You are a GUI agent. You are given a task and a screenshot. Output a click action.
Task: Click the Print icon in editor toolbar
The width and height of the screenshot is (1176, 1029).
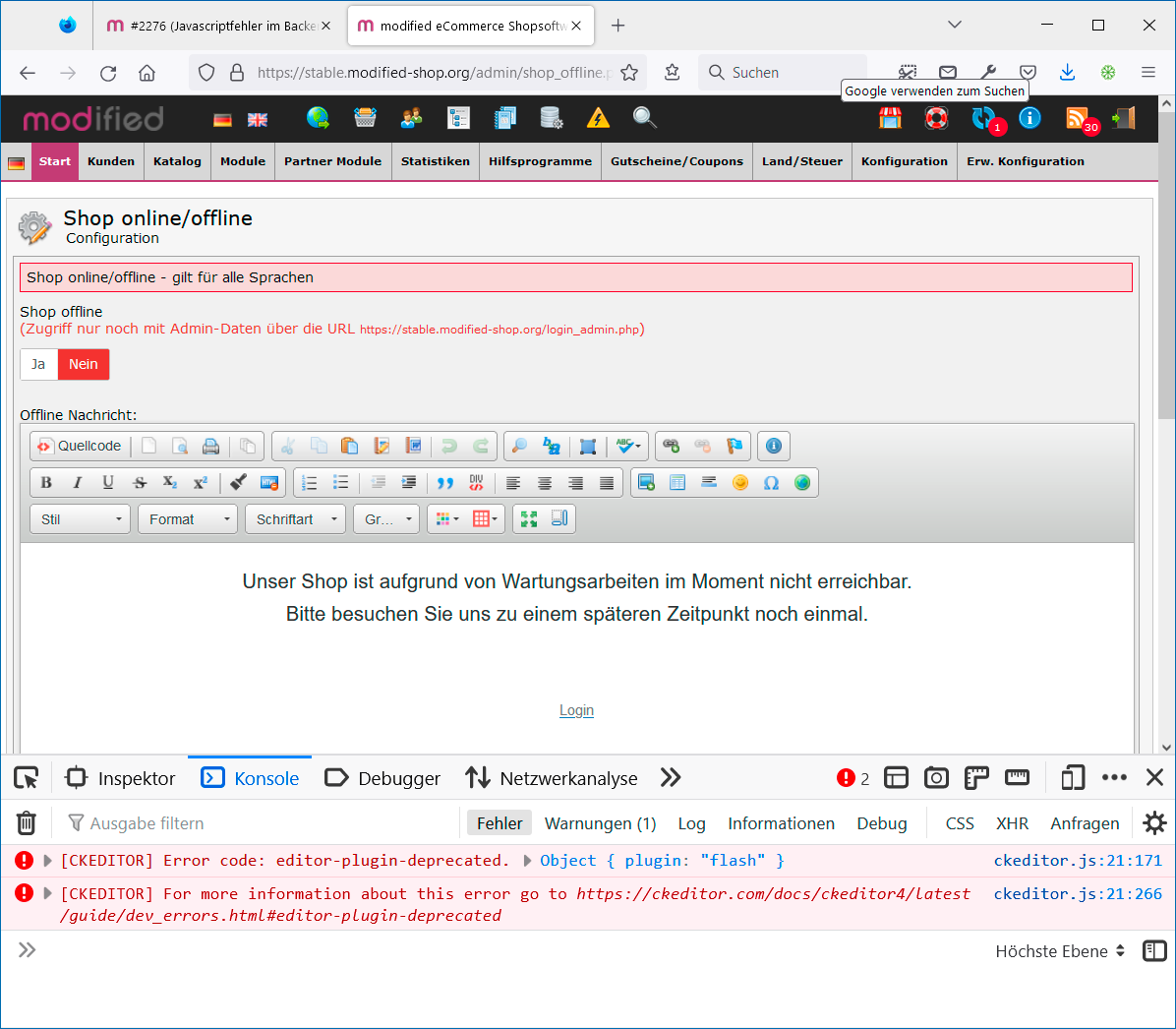point(210,447)
